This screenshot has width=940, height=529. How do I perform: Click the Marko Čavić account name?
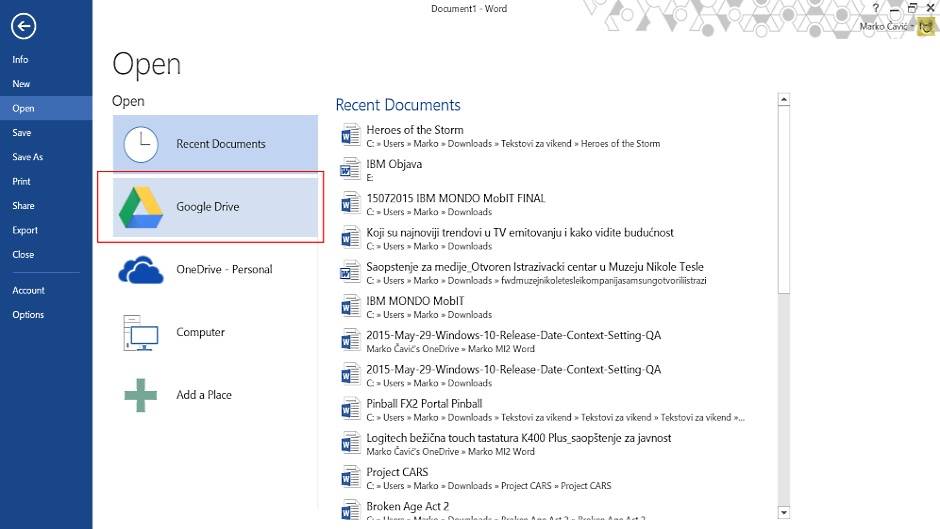pos(885,27)
